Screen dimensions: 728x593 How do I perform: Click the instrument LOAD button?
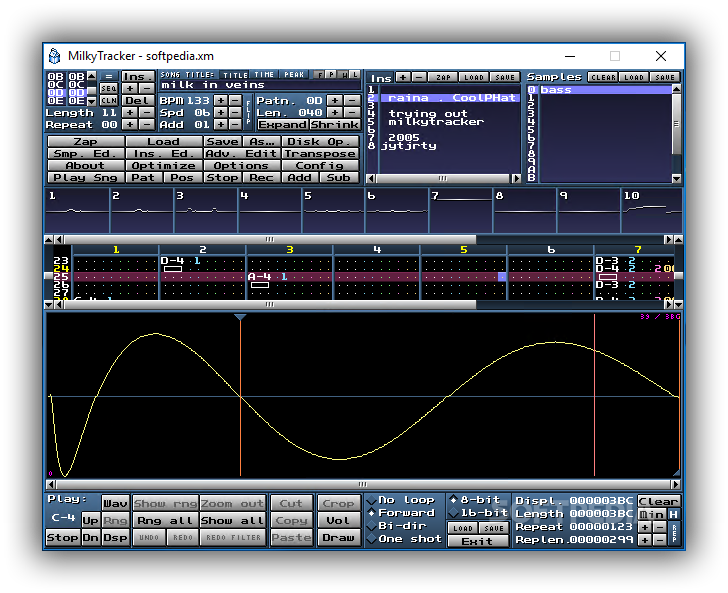pyautogui.click(x=474, y=77)
